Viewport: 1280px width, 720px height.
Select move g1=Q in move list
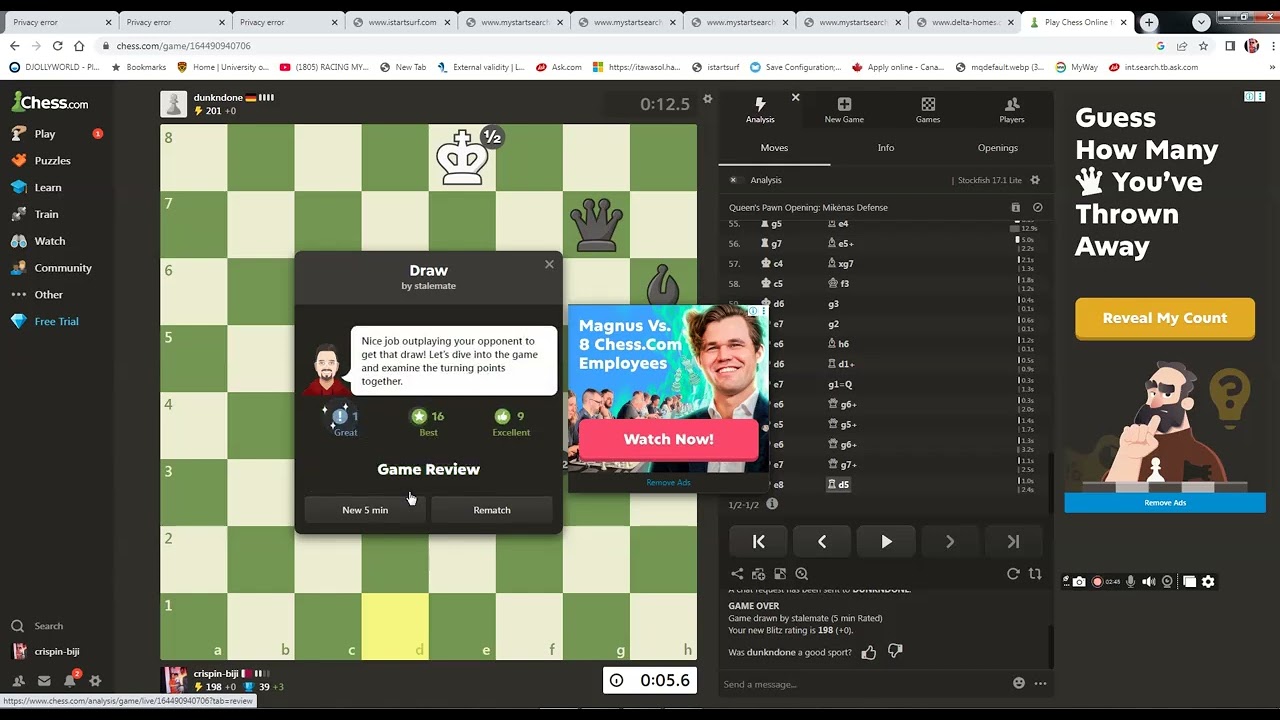pyautogui.click(x=840, y=385)
